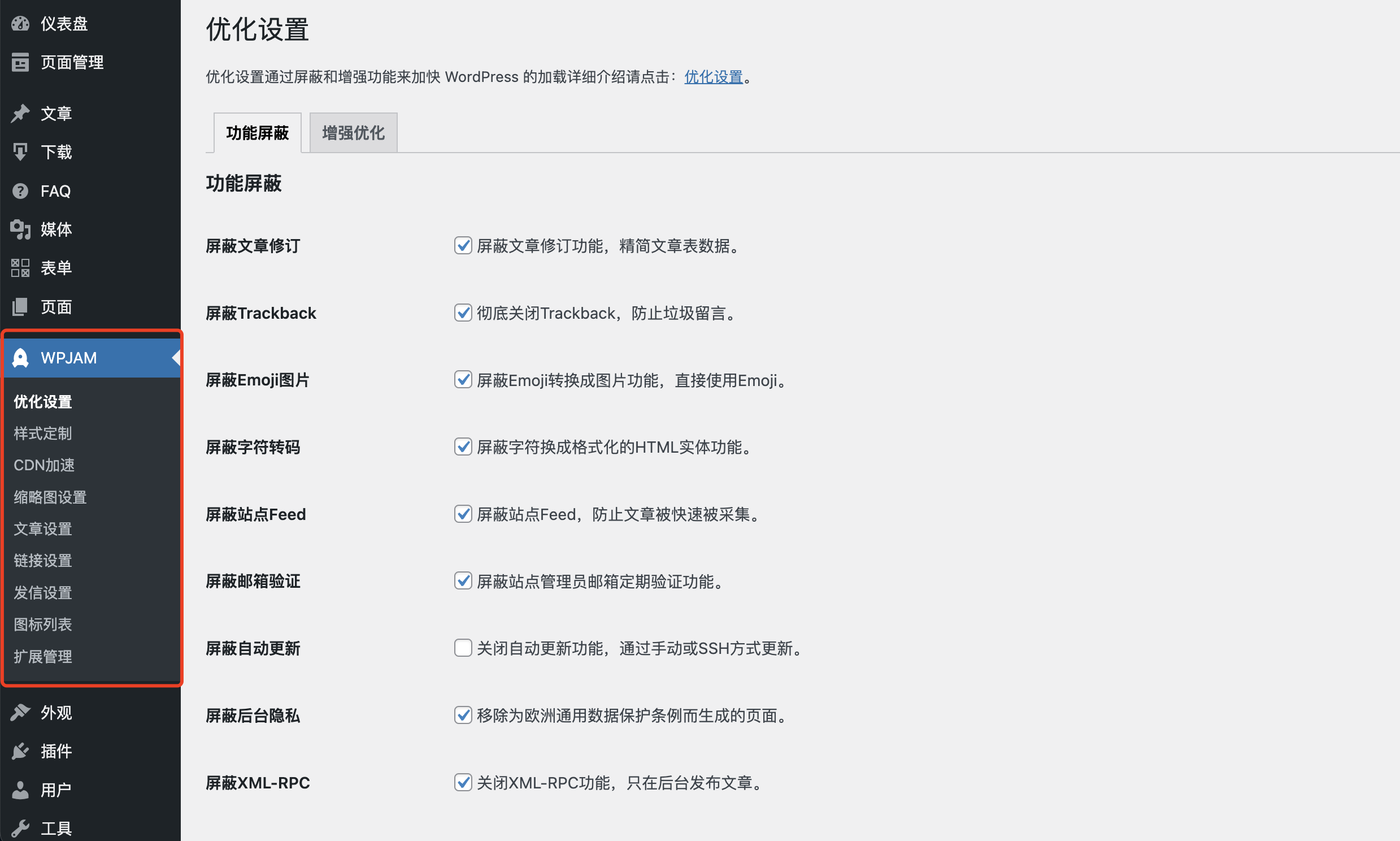Click the WPJAM rocket icon
This screenshot has width=1400, height=841.
[x=20, y=358]
